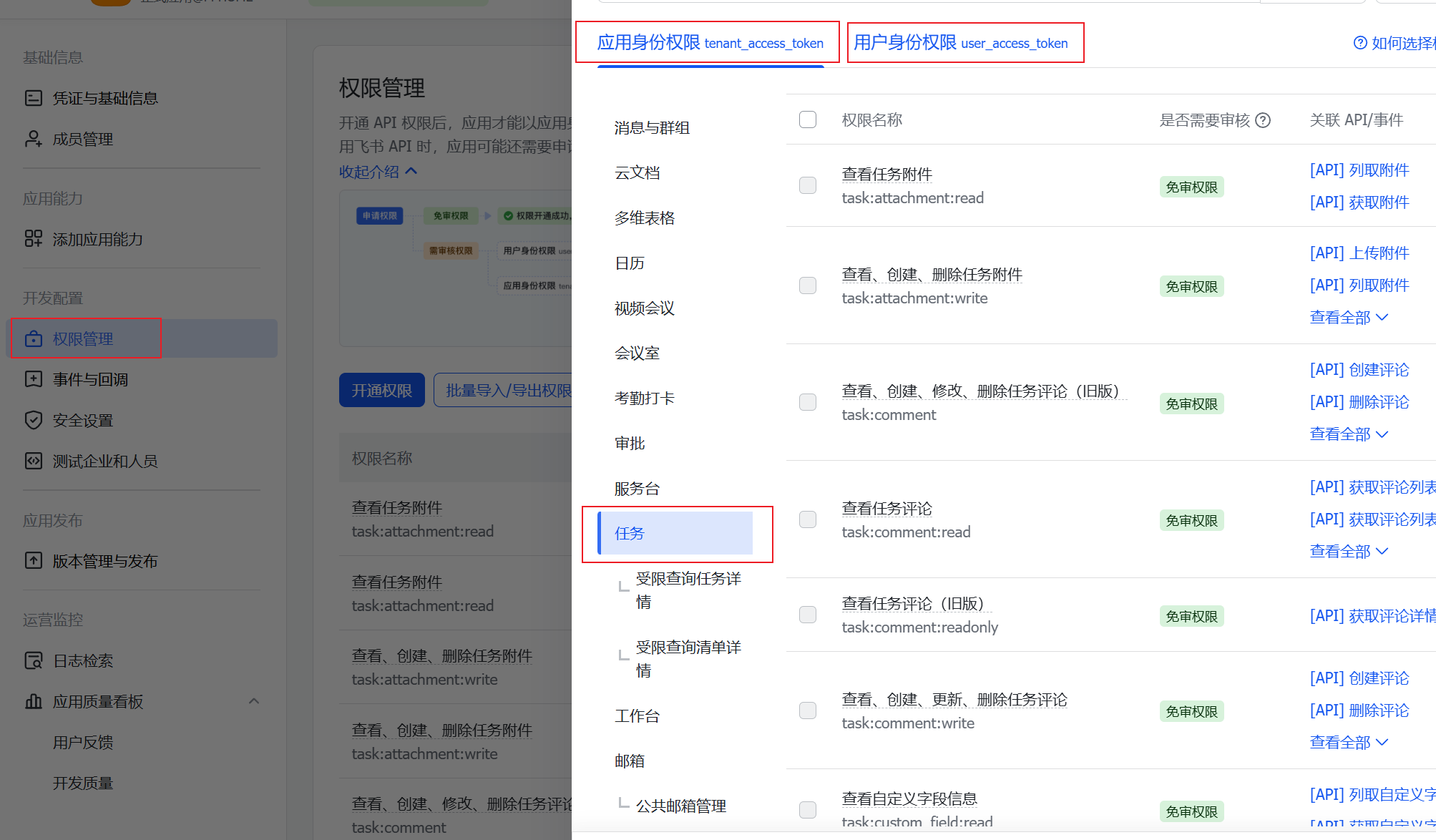Click the 成员管理 person icon
Screen dimensions: 1436x840
click(34, 139)
